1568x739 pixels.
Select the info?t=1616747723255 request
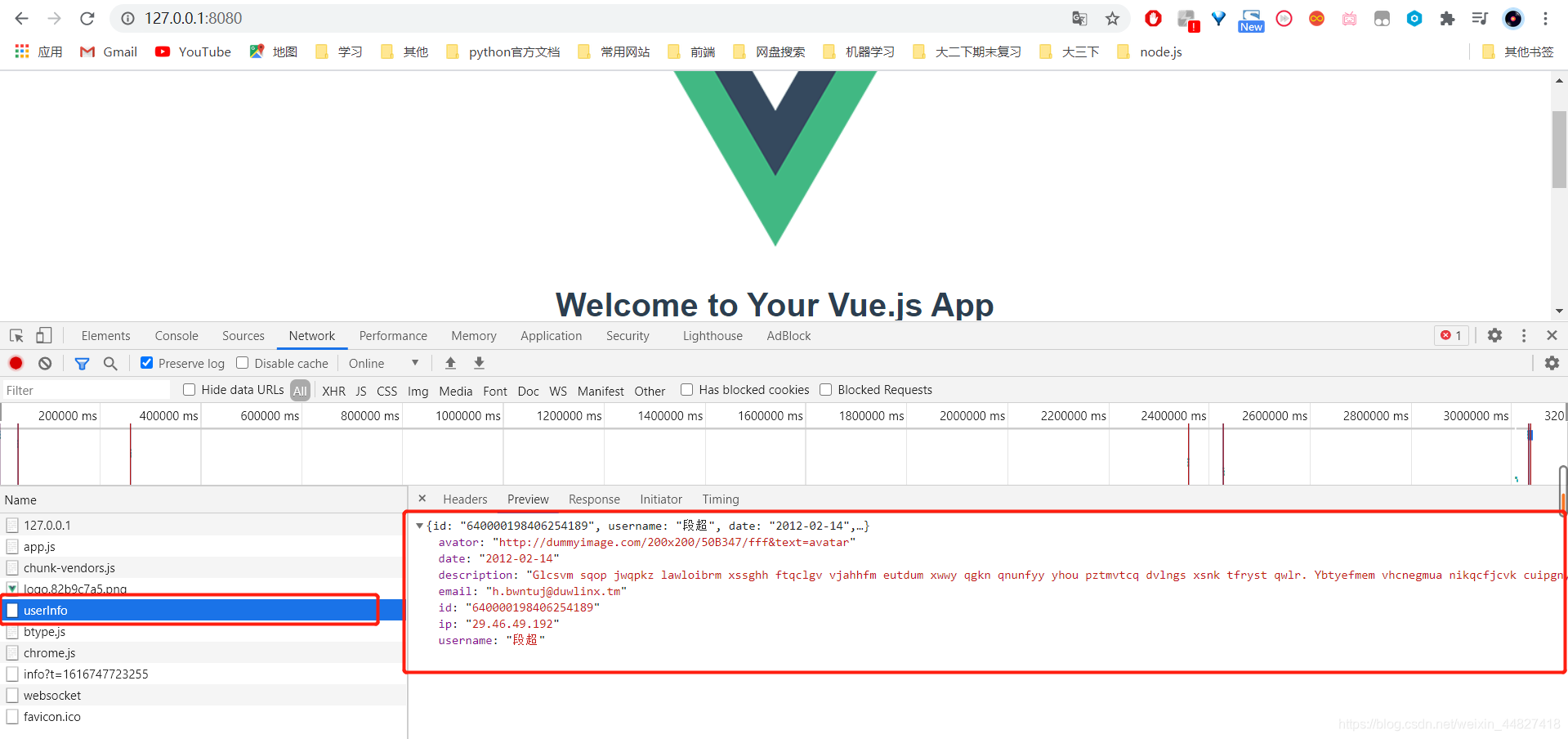point(203,674)
